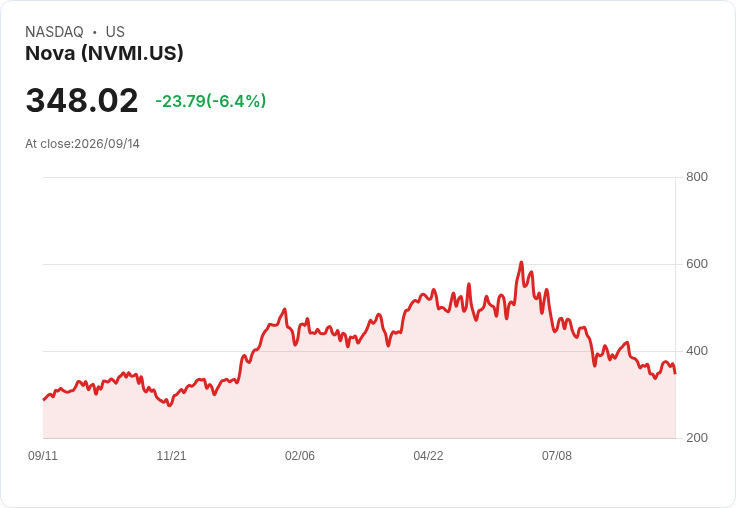This screenshot has width=736, height=508.
Task: Click the At close:2026/09/14 timestamp
Action: point(83,144)
